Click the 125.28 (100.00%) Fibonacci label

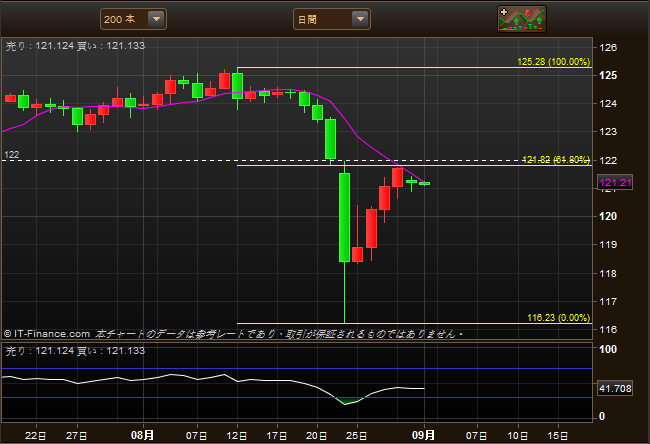tap(553, 62)
